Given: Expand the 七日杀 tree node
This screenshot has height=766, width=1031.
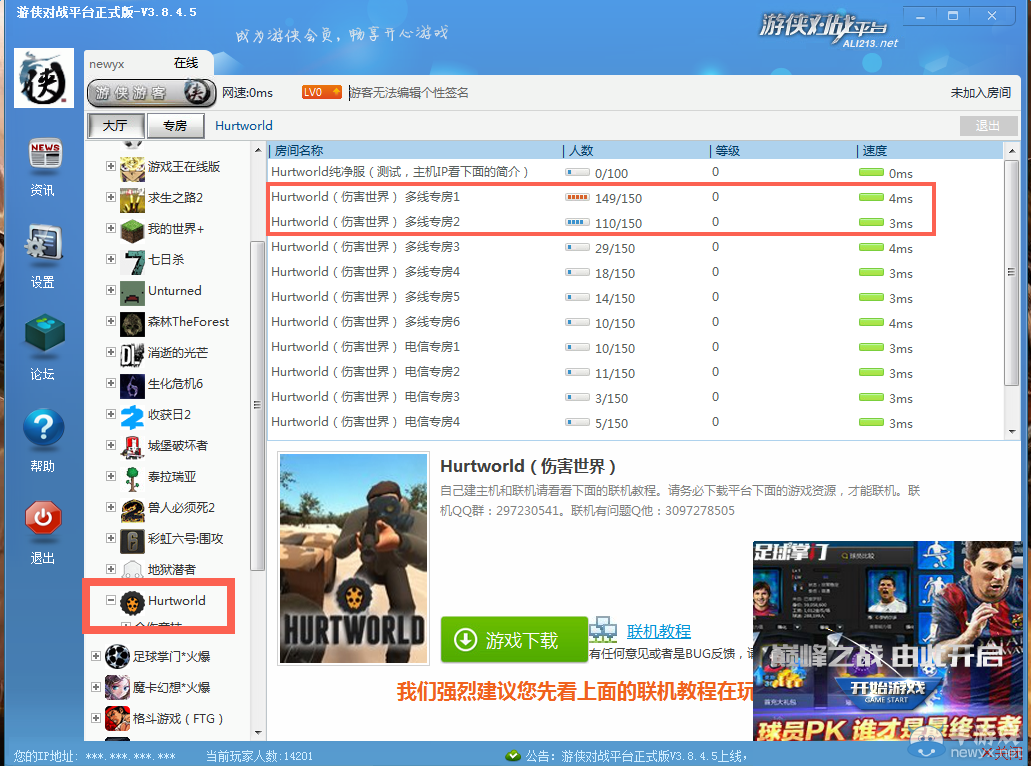Looking at the screenshot, I should click(x=110, y=259).
